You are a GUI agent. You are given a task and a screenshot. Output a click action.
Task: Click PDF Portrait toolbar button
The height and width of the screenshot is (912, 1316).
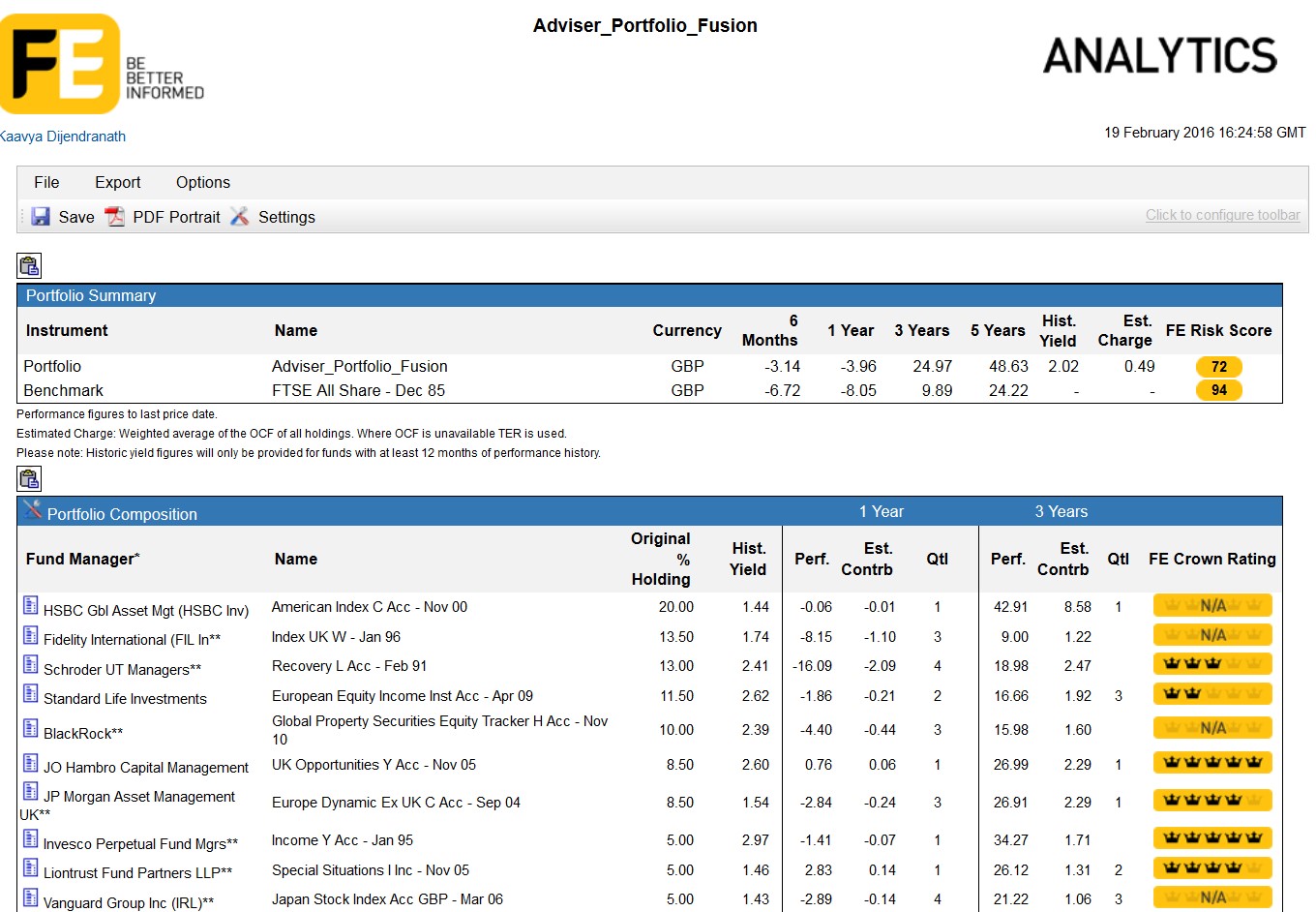[x=163, y=217]
